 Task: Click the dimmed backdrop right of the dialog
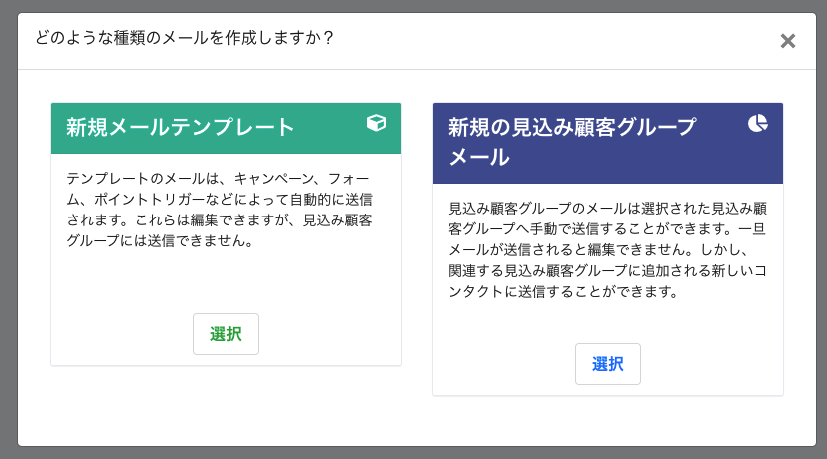click(x=820, y=230)
